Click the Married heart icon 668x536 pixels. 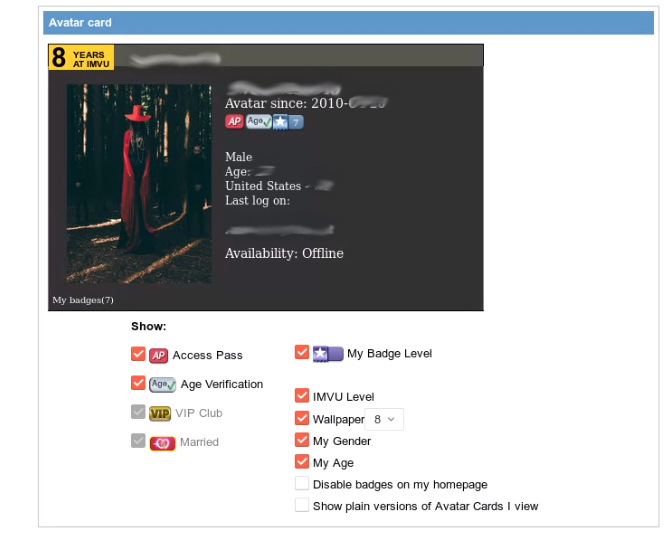162,444
